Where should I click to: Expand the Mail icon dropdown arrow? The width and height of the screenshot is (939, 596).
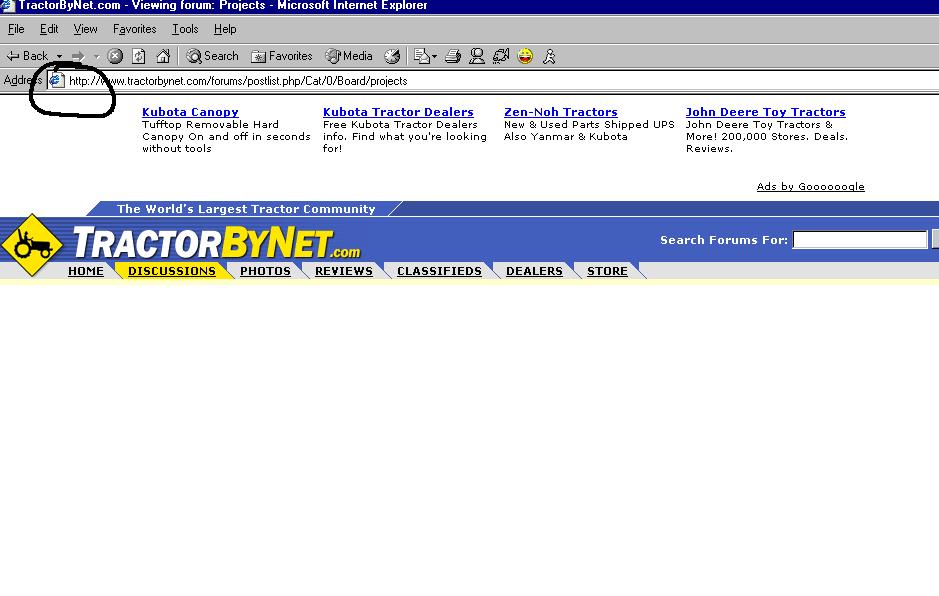pyautogui.click(x=435, y=56)
